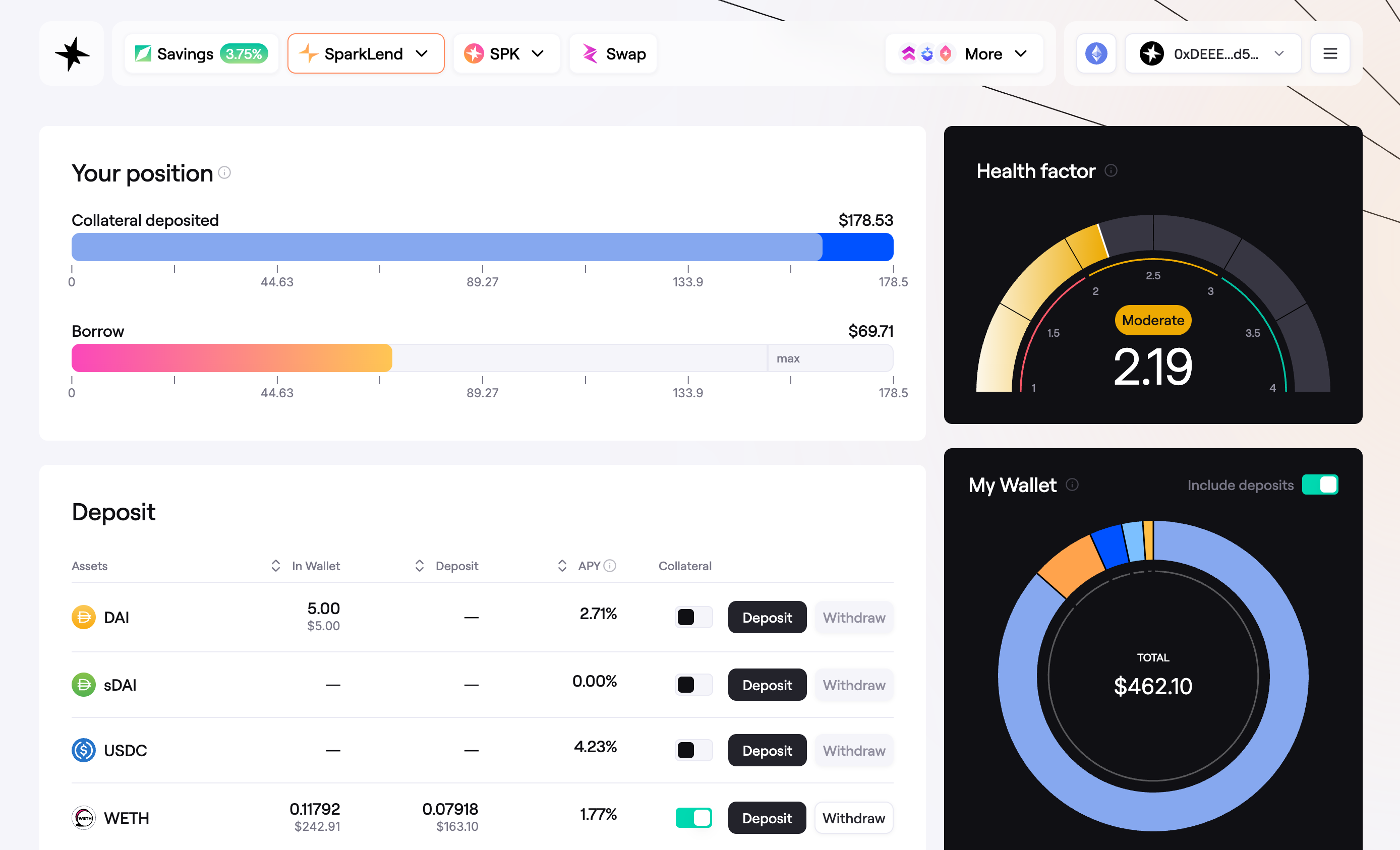The width and height of the screenshot is (1400, 850).
Task: Click the USDC token icon
Action: coord(84,751)
